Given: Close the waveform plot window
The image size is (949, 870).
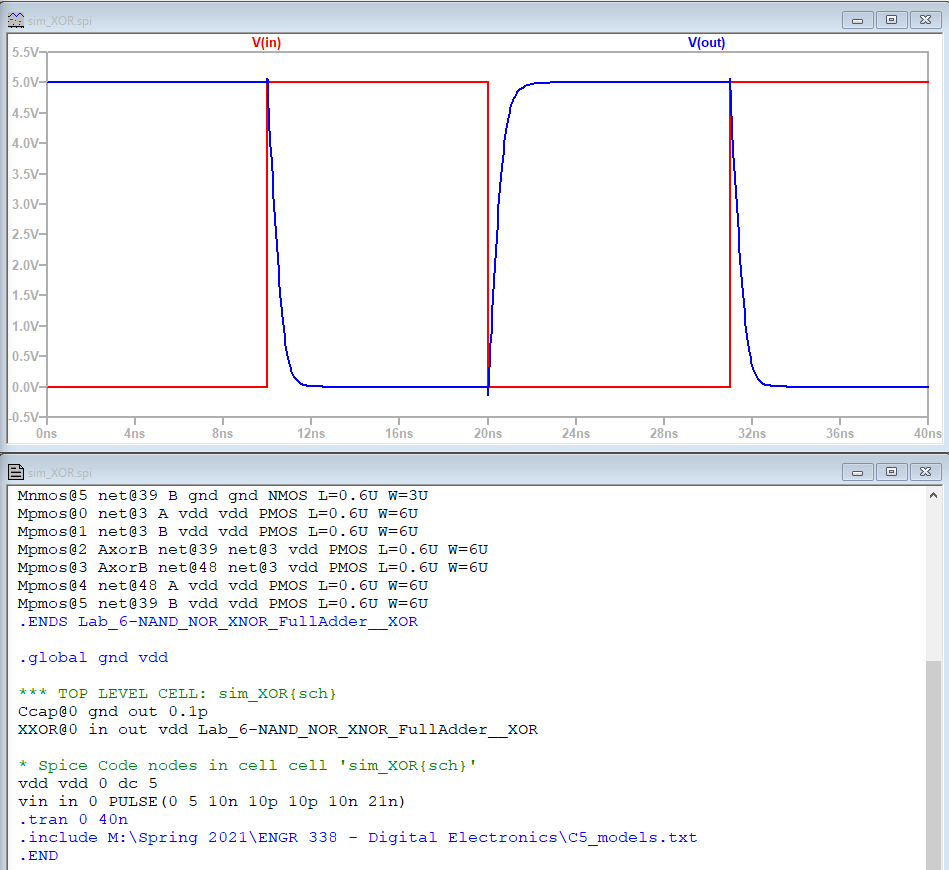Looking at the screenshot, I should pyautogui.click(x=925, y=20).
